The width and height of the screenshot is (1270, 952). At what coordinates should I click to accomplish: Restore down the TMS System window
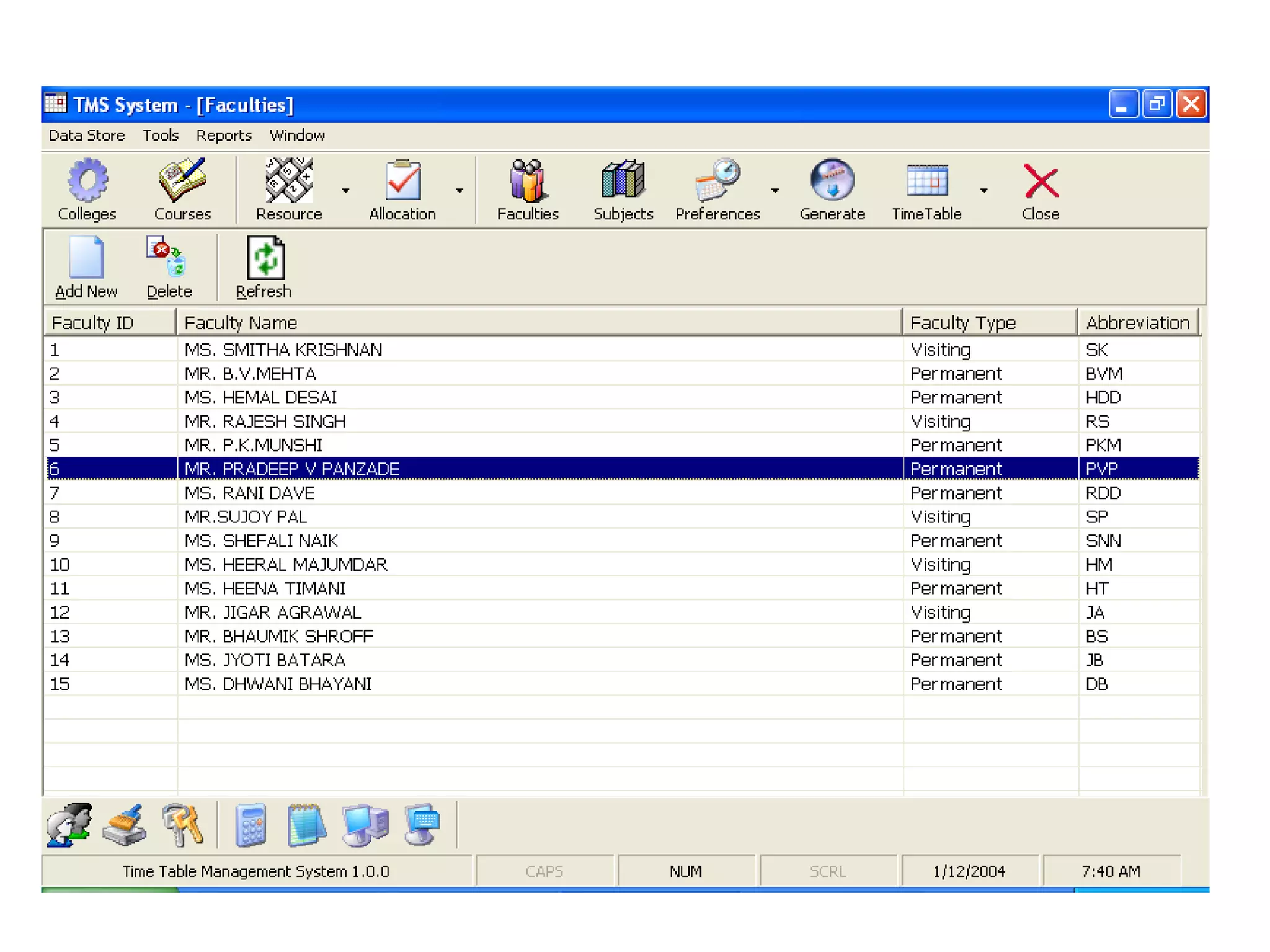pos(1157,104)
